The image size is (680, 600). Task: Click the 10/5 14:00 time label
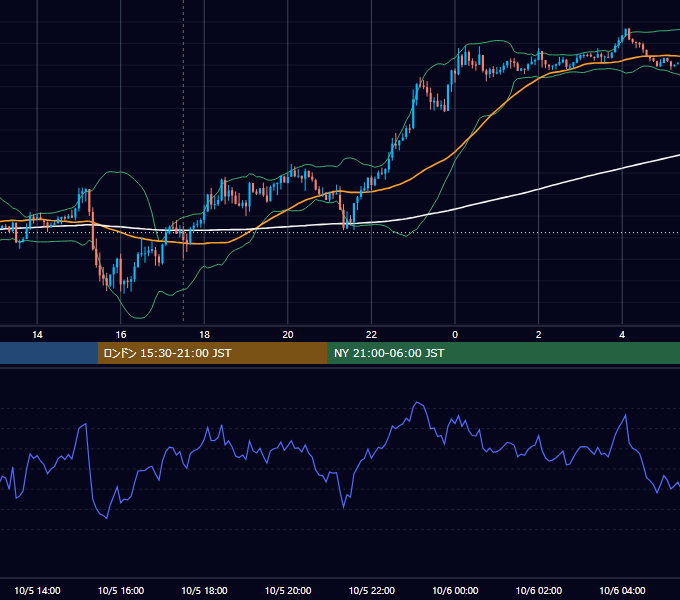pyautogui.click(x=37, y=590)
